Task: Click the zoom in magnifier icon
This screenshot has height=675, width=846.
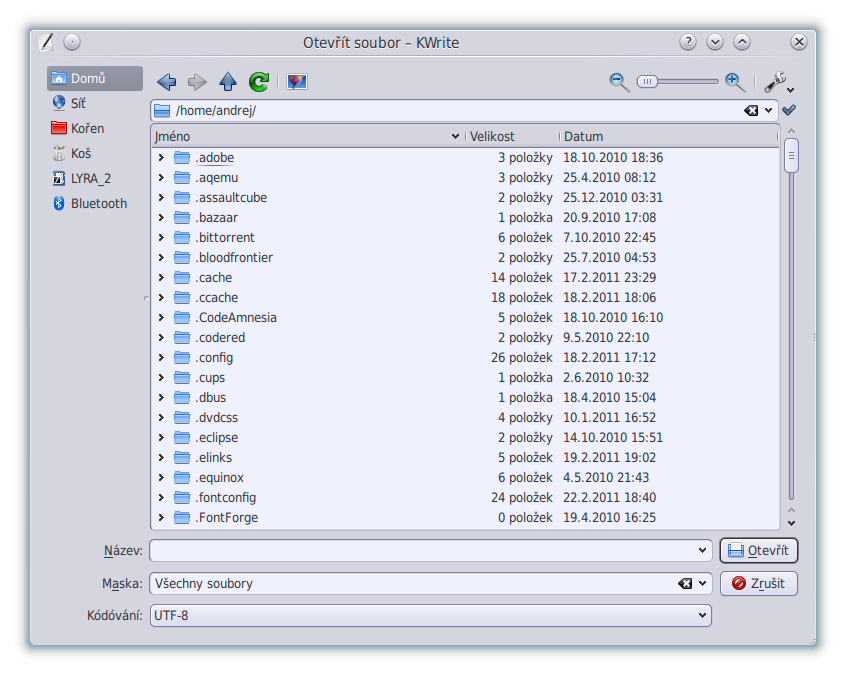Action: (x=735, y=82)
